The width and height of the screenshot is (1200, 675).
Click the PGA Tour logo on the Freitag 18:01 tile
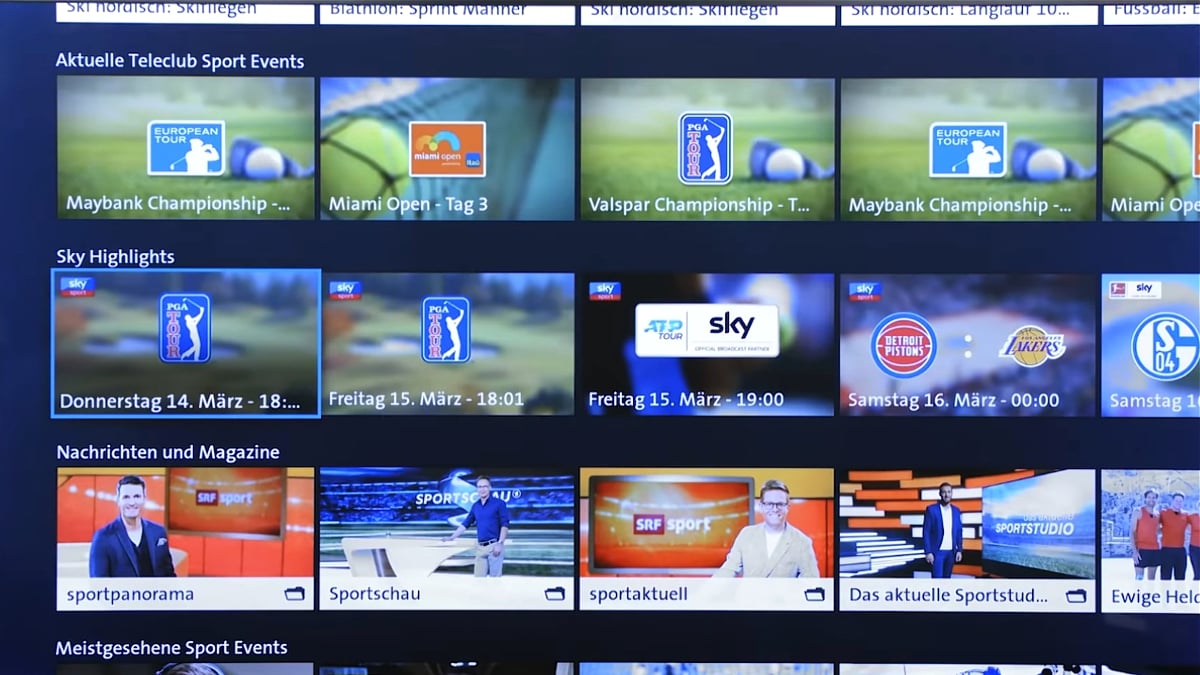coord(446,329)
